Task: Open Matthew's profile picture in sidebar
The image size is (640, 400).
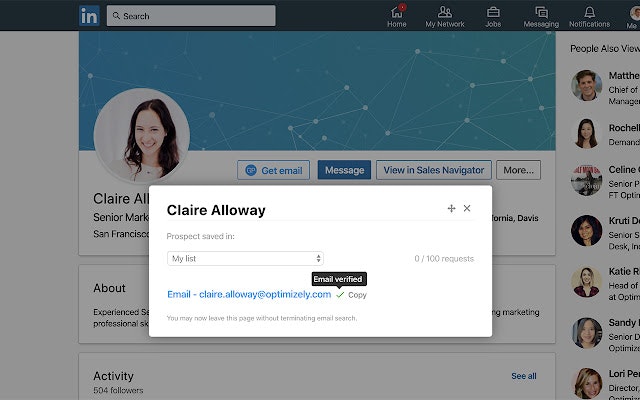Action: (587, 86)
